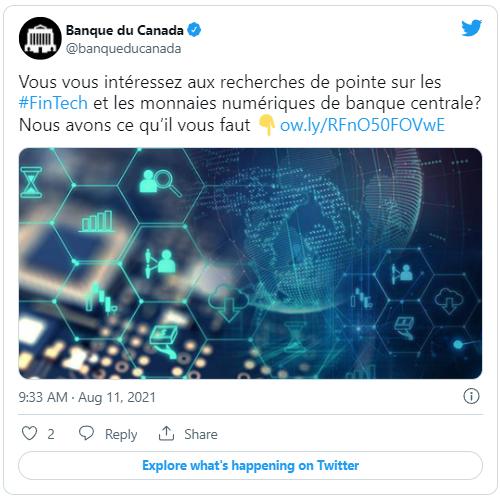Click the Share label
Image resolution: width=500 pixels, height=498 pixels.
[x=201, y=434]
